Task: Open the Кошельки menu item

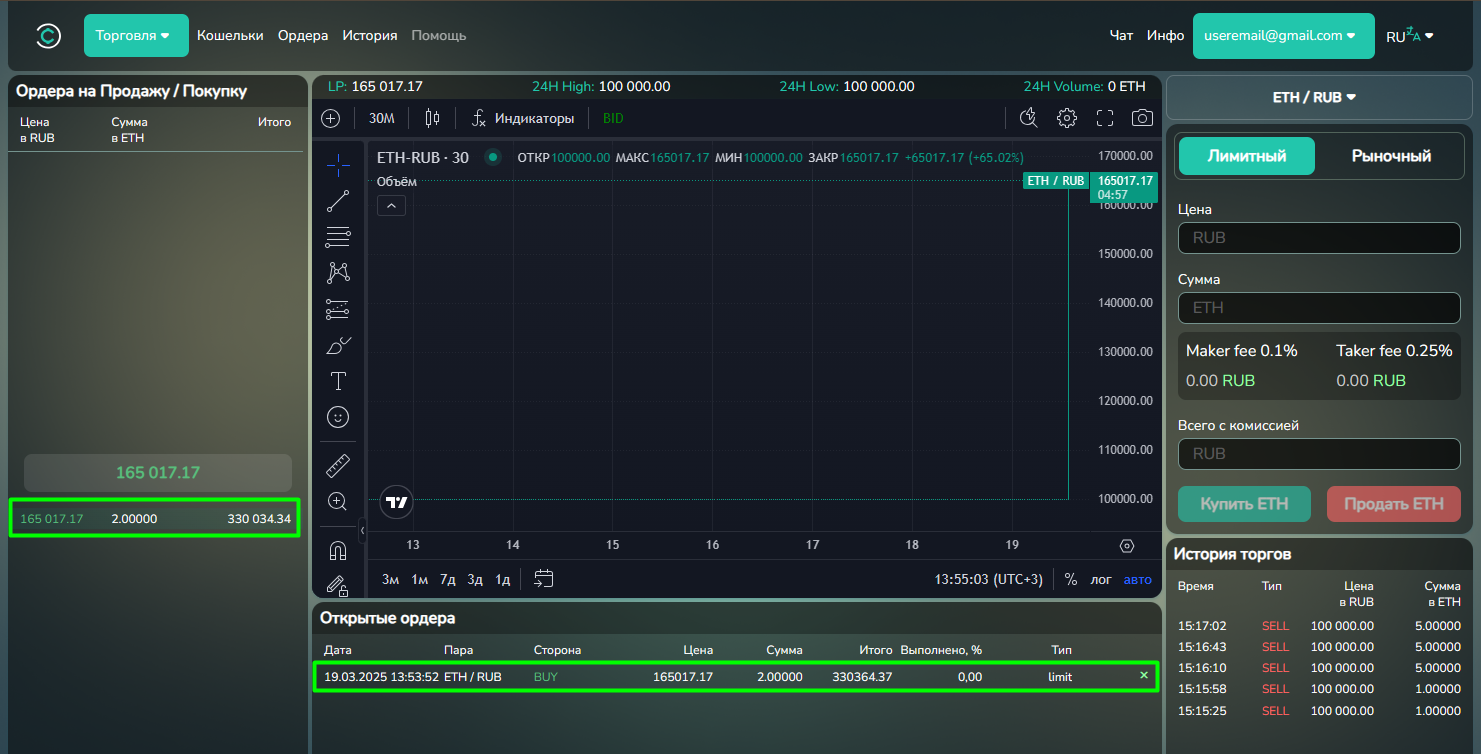Action: (230, 36)
